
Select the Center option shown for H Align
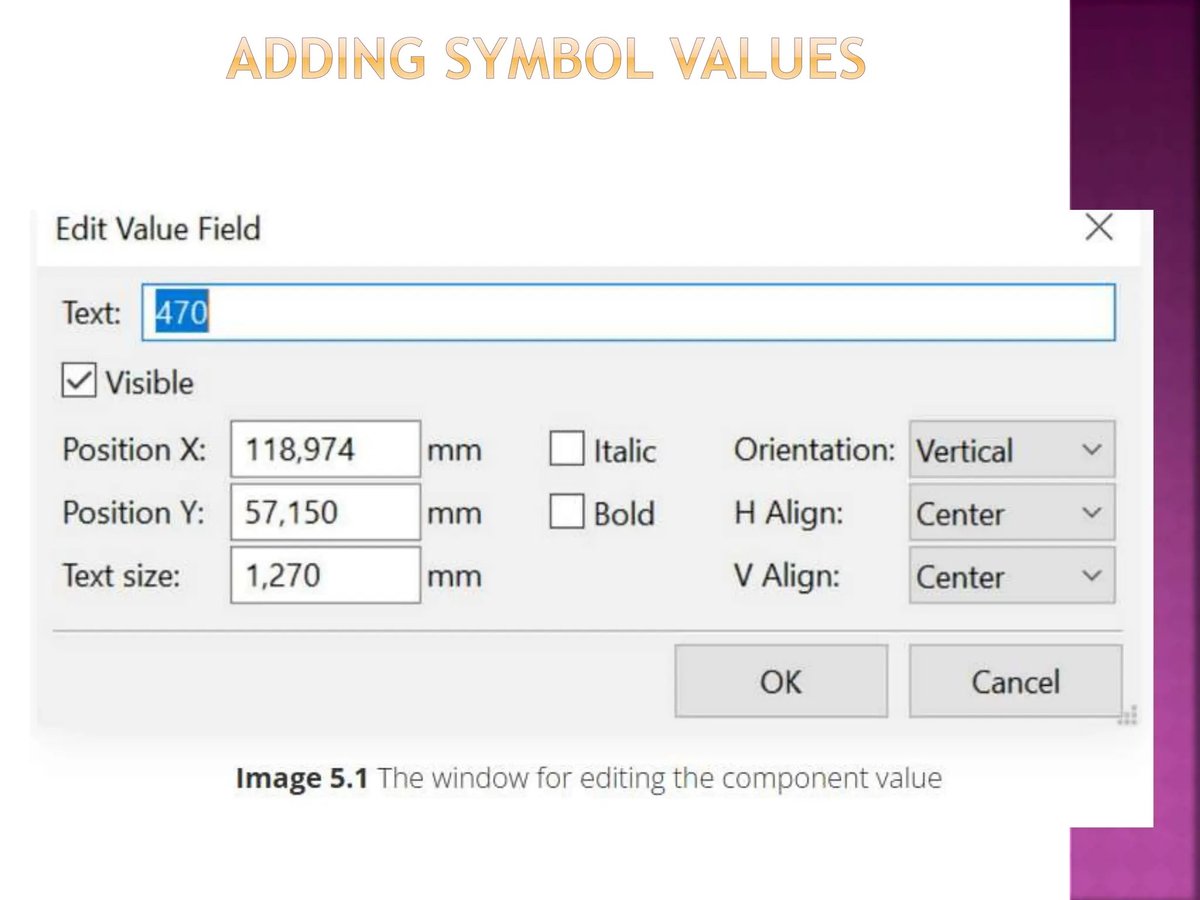(960, 513)
